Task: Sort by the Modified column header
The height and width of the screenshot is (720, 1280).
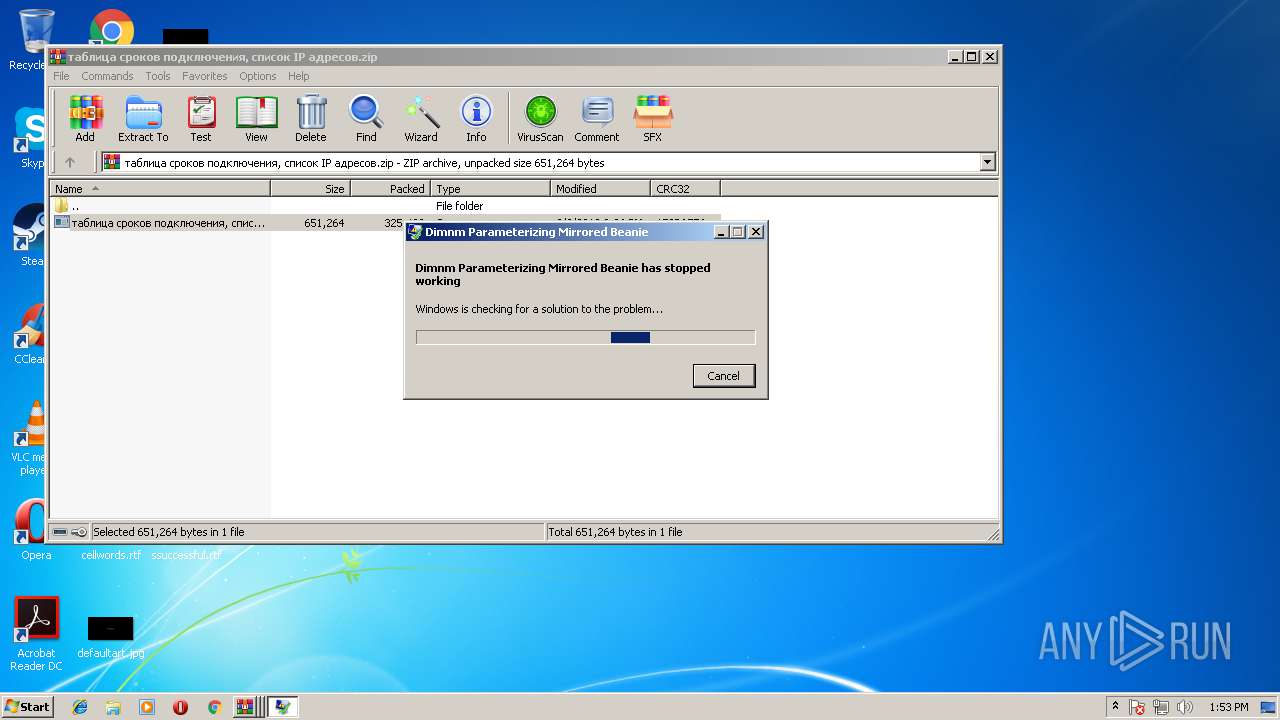Action: (600, 188)
